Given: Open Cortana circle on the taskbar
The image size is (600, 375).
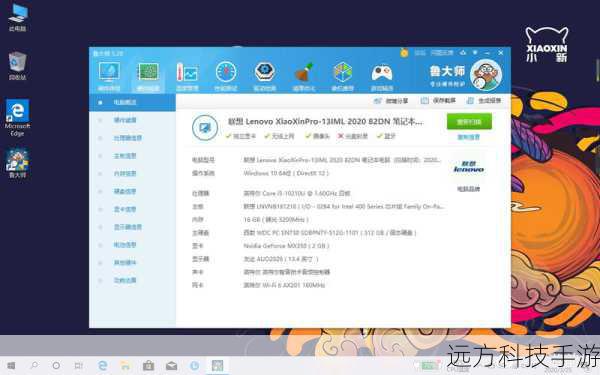Looking at the screenshot, I should pos(56,366).
